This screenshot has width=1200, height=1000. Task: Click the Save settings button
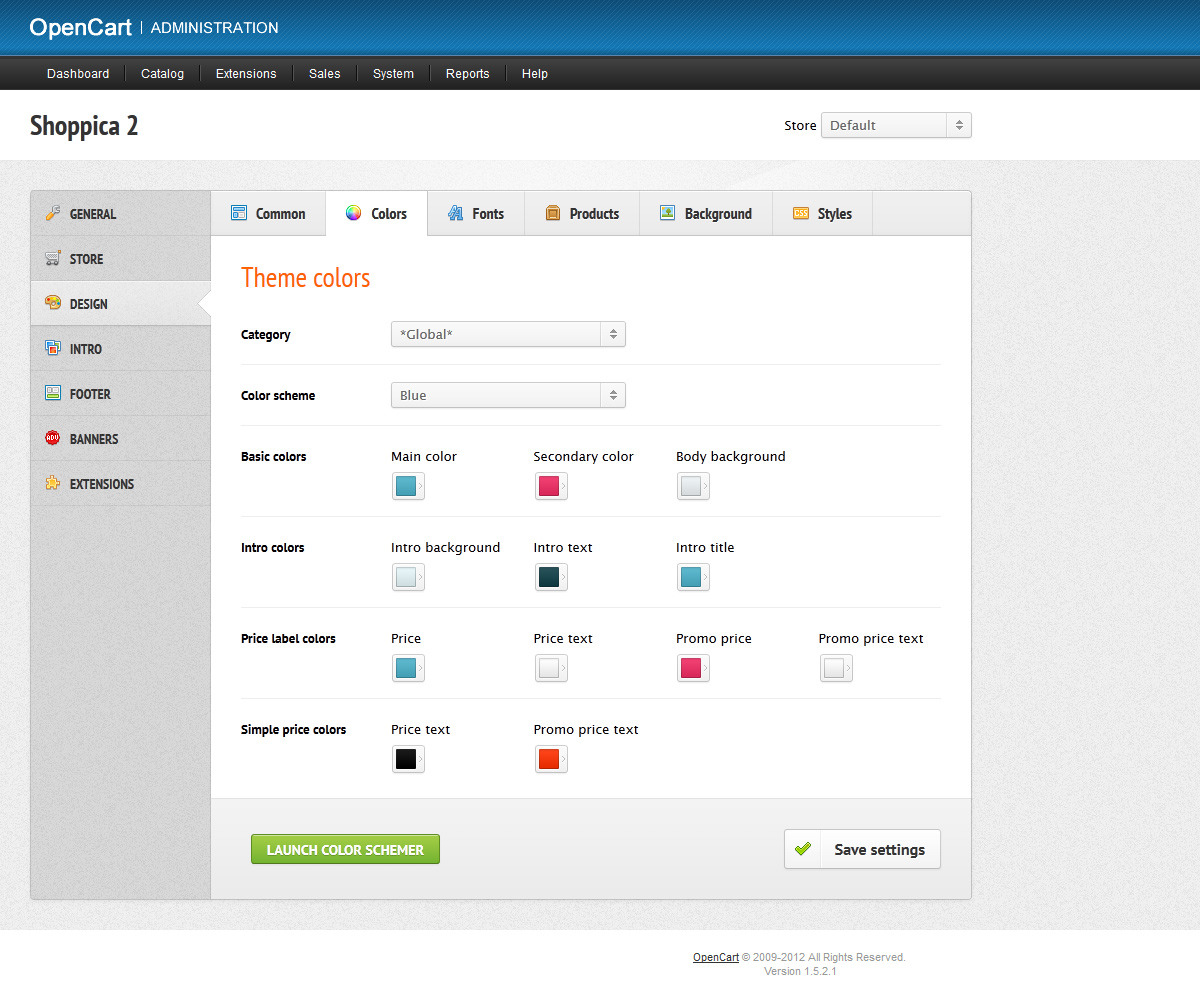tap(862, 849)
